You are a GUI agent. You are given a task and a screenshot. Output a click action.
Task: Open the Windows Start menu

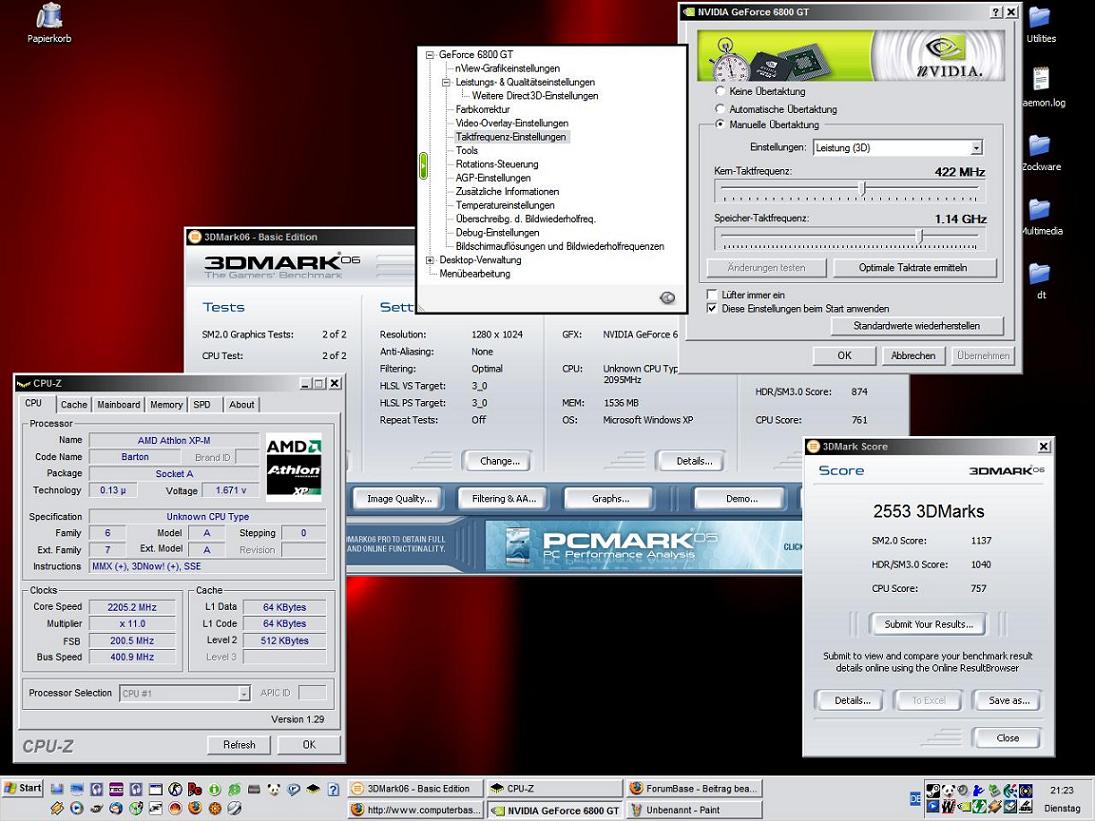click(22, 788)
